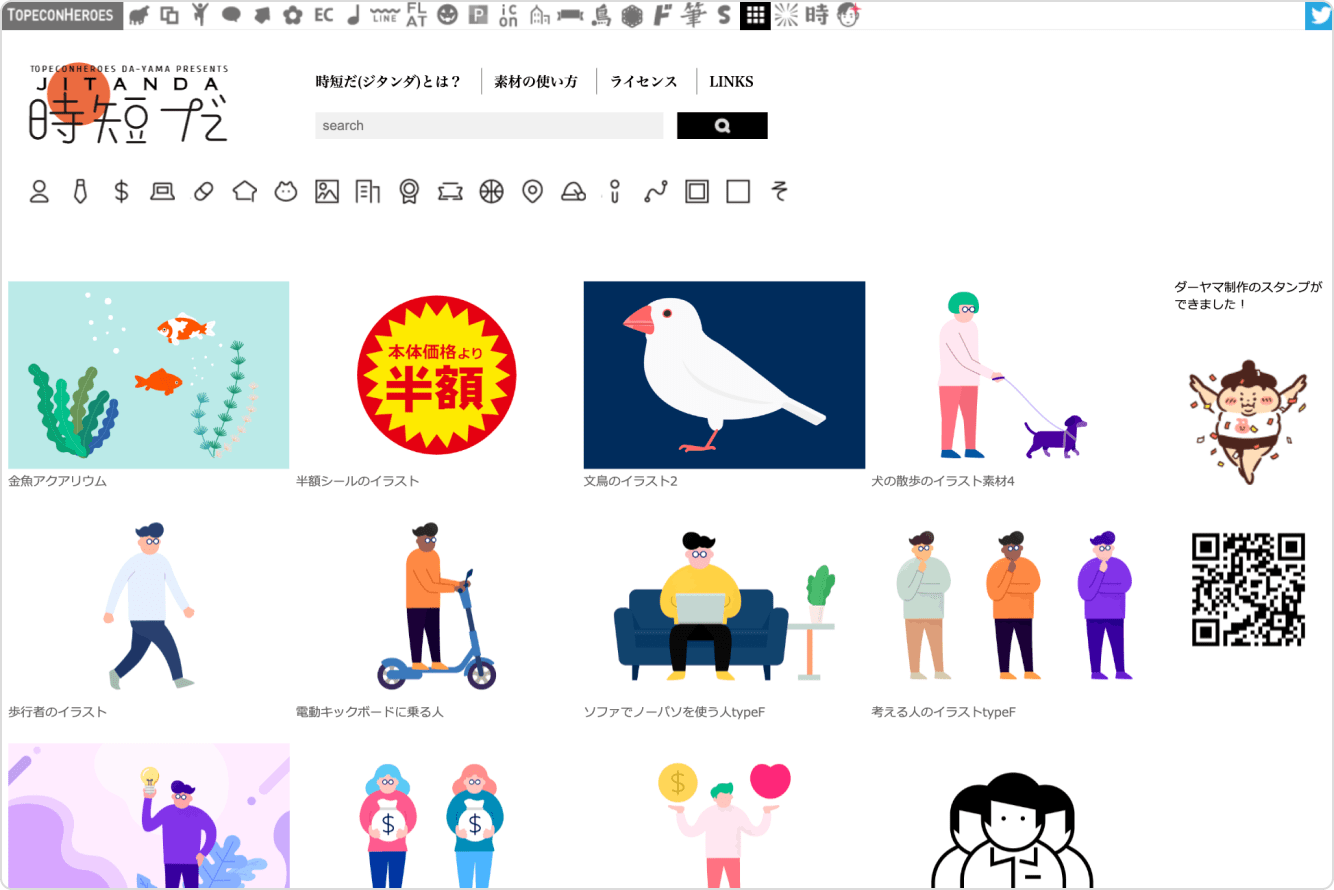Open the 半額 sticker illustration thumbnail

[x=437, y=375]
